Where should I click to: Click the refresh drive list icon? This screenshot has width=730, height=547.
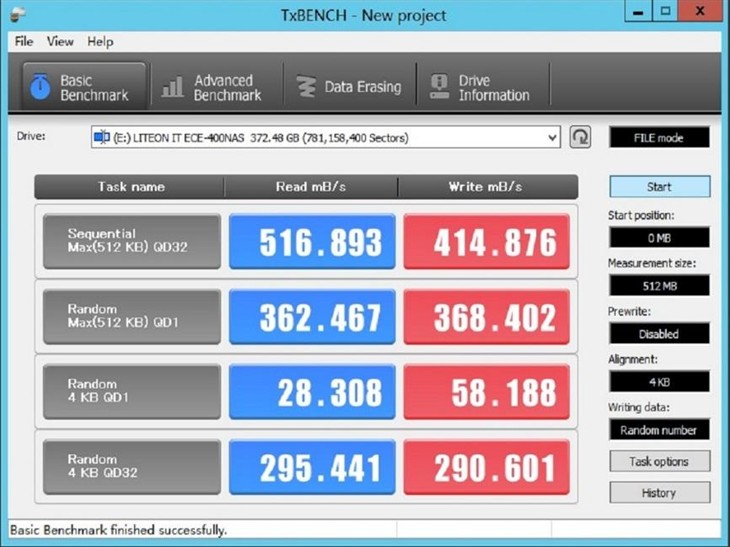[x=580, y=137]
